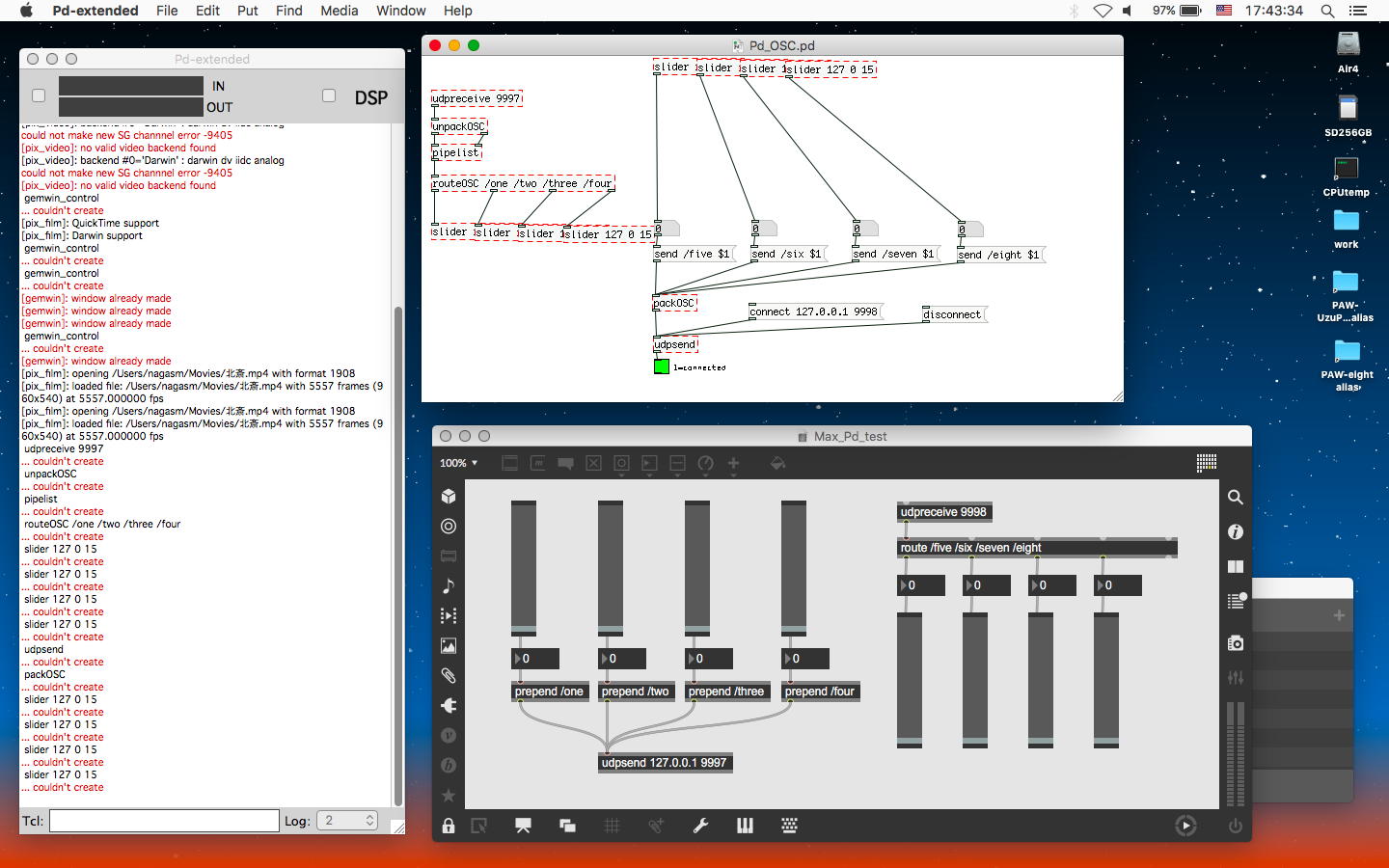The height and width of the screenshot is (868, 1389).
Task: Click the 'send /seven $1' message box
Action: coord(895,254)
